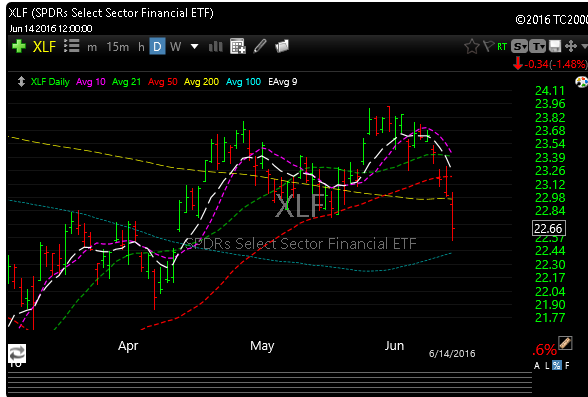
Task: Click the -0.34(-1.48%) price change
Action: click(555, 64)
